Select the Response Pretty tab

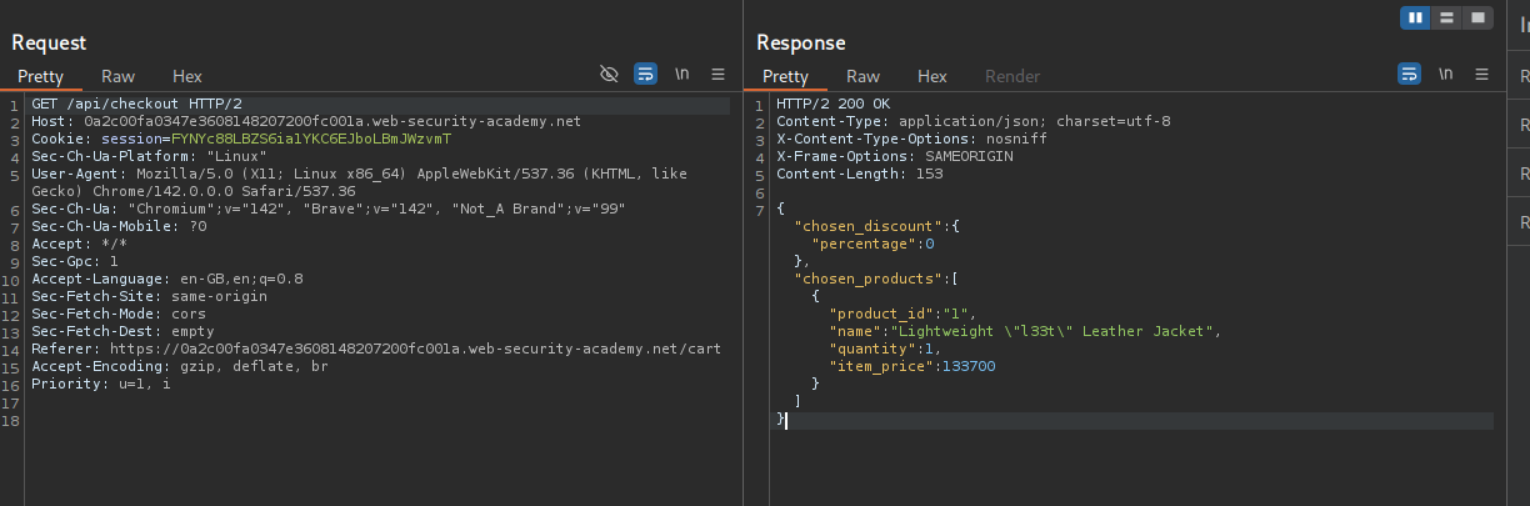point(785,76)
